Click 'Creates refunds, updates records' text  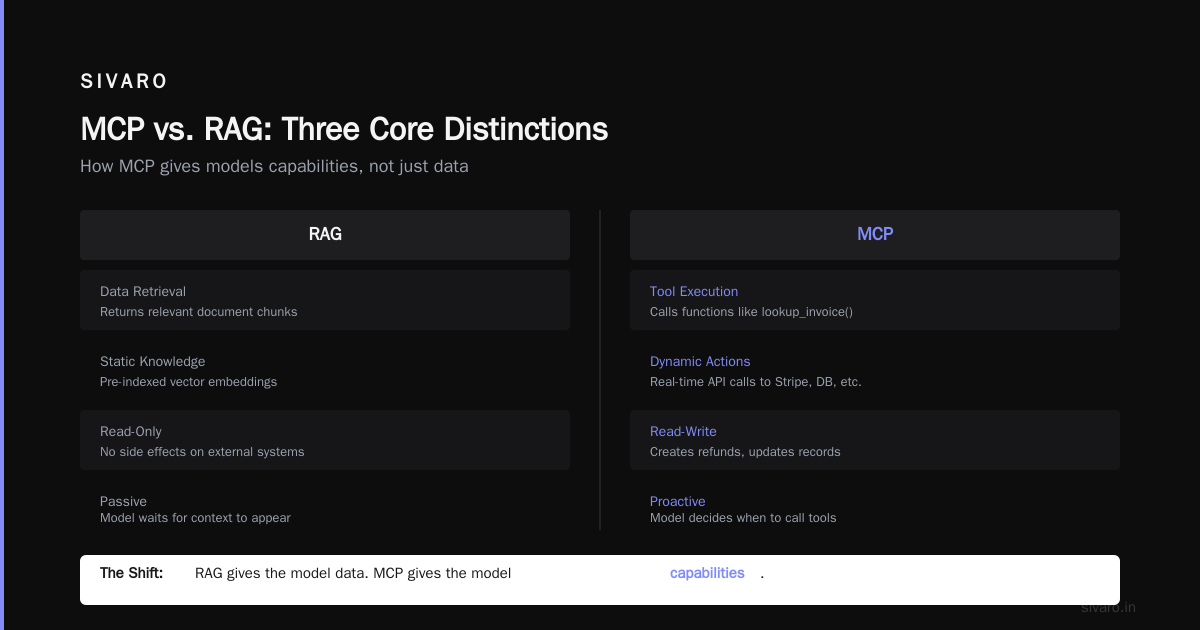point(745,452)
